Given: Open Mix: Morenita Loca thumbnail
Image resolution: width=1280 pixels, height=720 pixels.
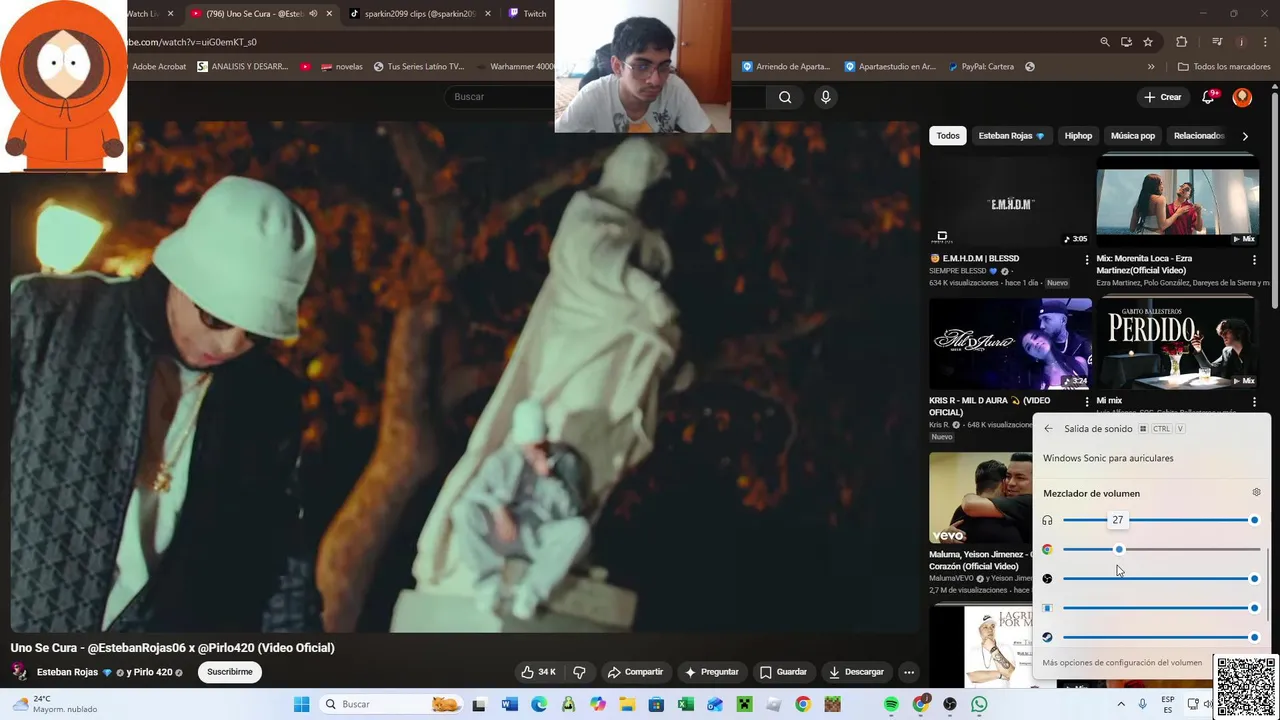Looking at the screenshot, I should [x=1177, y=201].
